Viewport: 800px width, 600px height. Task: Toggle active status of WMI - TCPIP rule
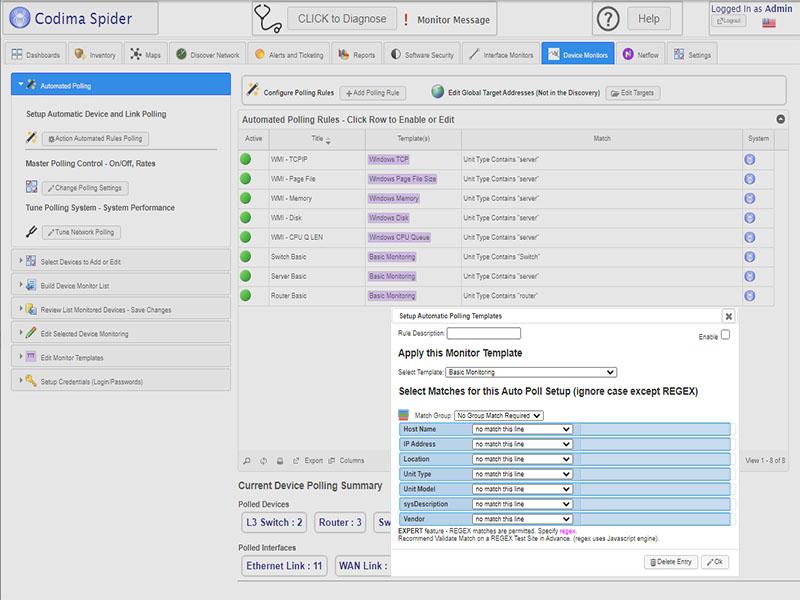point(245,159)
